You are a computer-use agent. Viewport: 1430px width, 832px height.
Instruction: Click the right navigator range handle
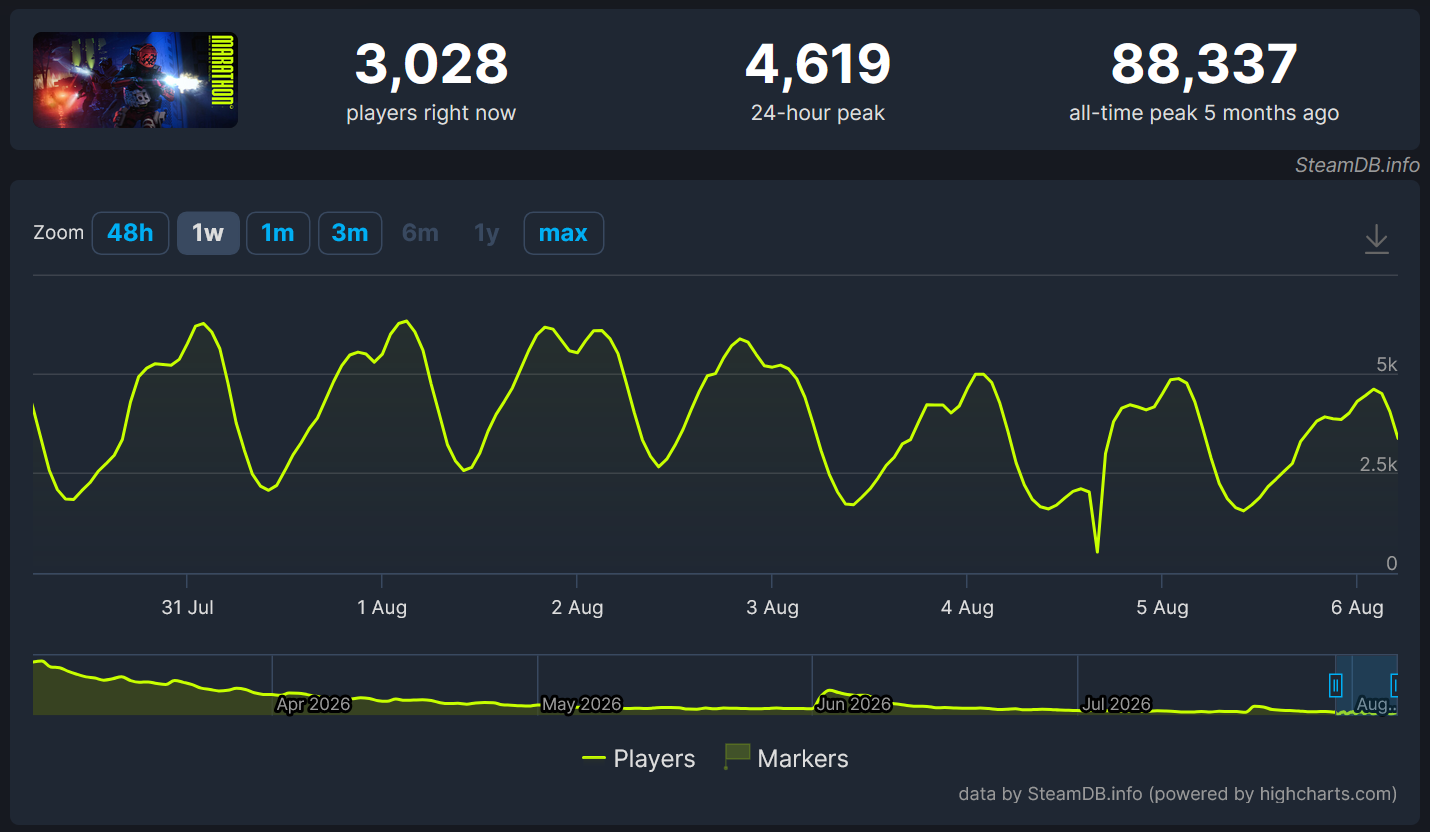[x=1394, y=685]
